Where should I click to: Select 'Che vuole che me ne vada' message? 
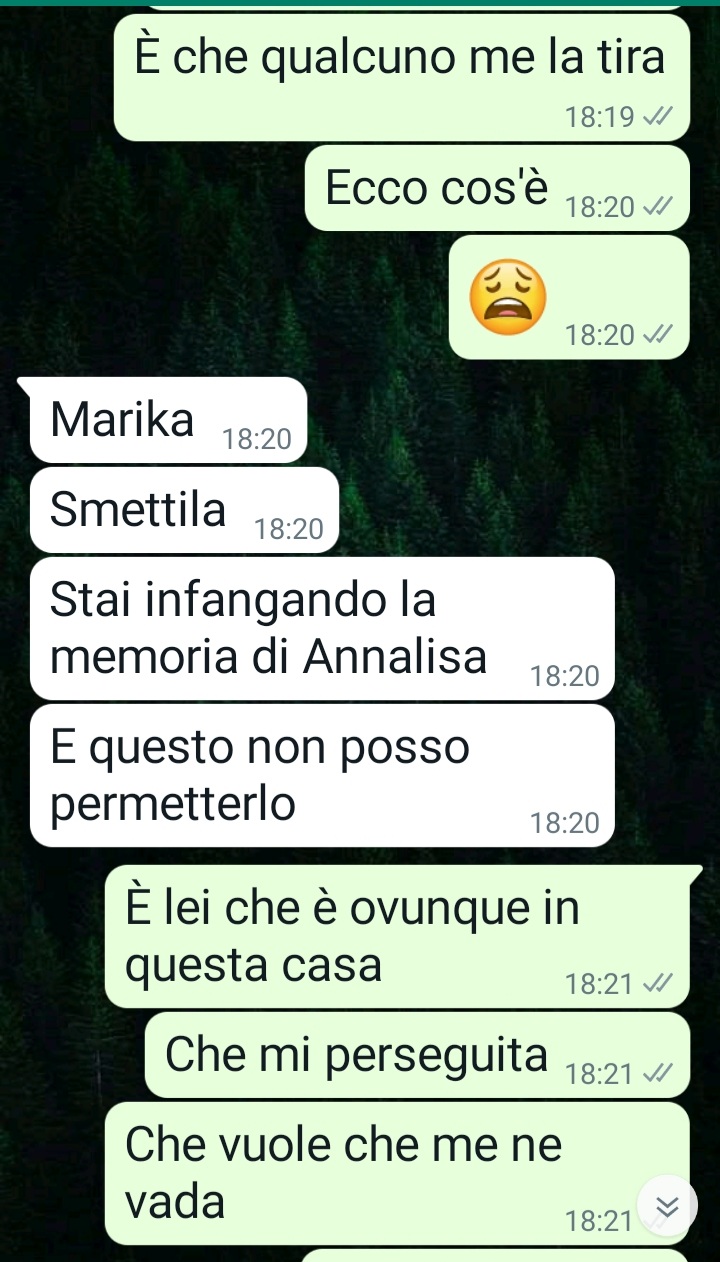tap(398, 1173)
